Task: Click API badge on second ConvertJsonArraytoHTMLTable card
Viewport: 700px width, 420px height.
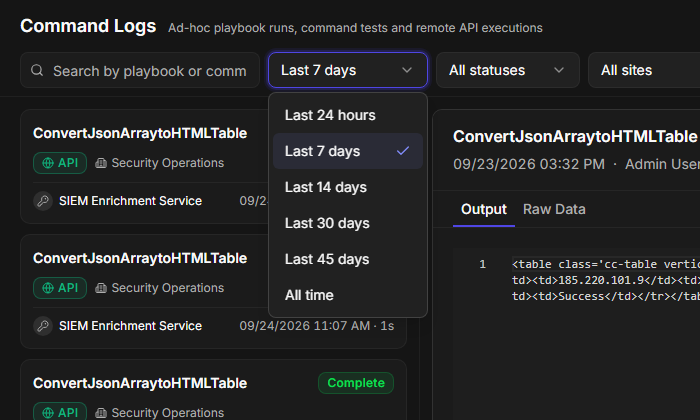Action: 60,288
